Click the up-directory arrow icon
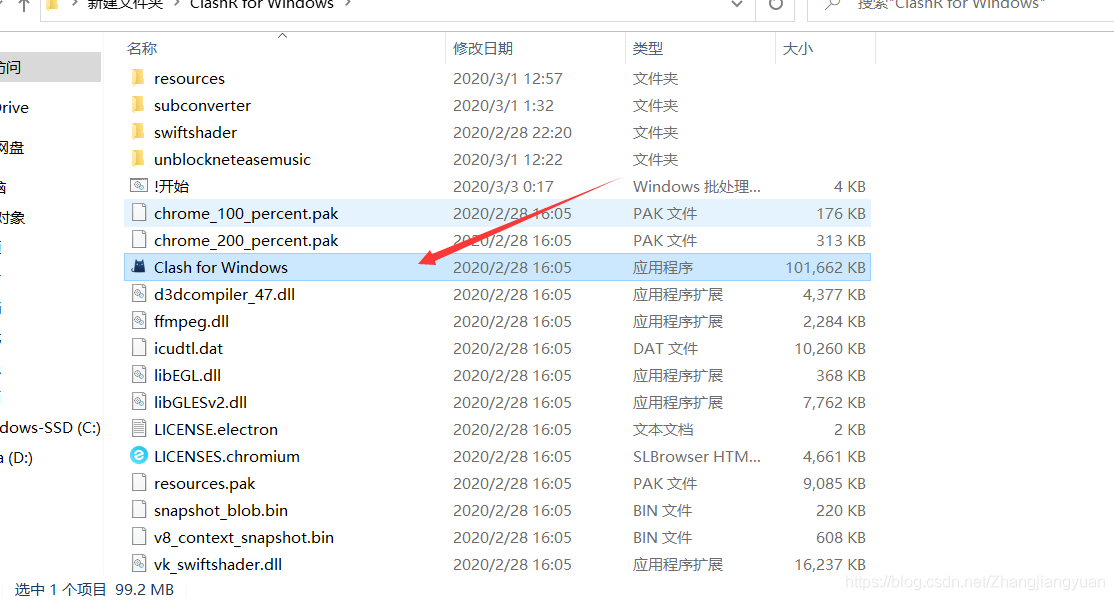Screen dimensions: 1114x600 coord(23,5)
